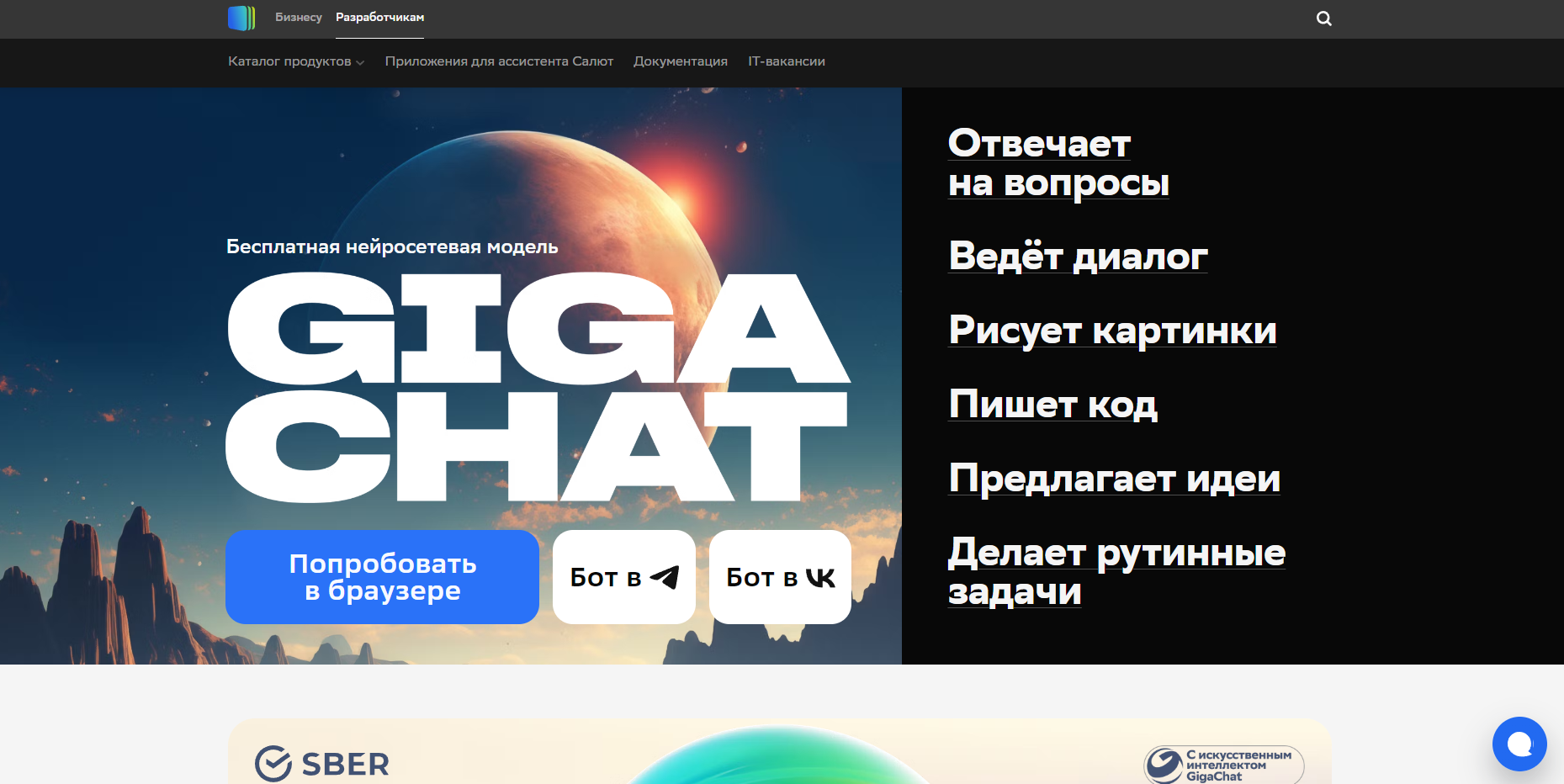The image size is (1564, 784).
Task: Open the VK bot button
Action: [780, 577]
